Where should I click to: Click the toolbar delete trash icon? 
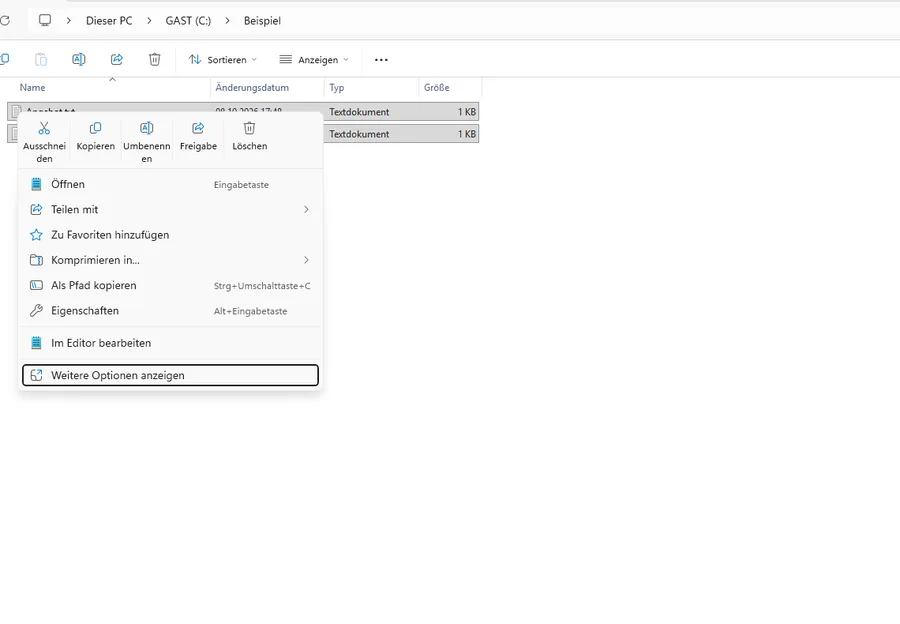coord(154,60)
